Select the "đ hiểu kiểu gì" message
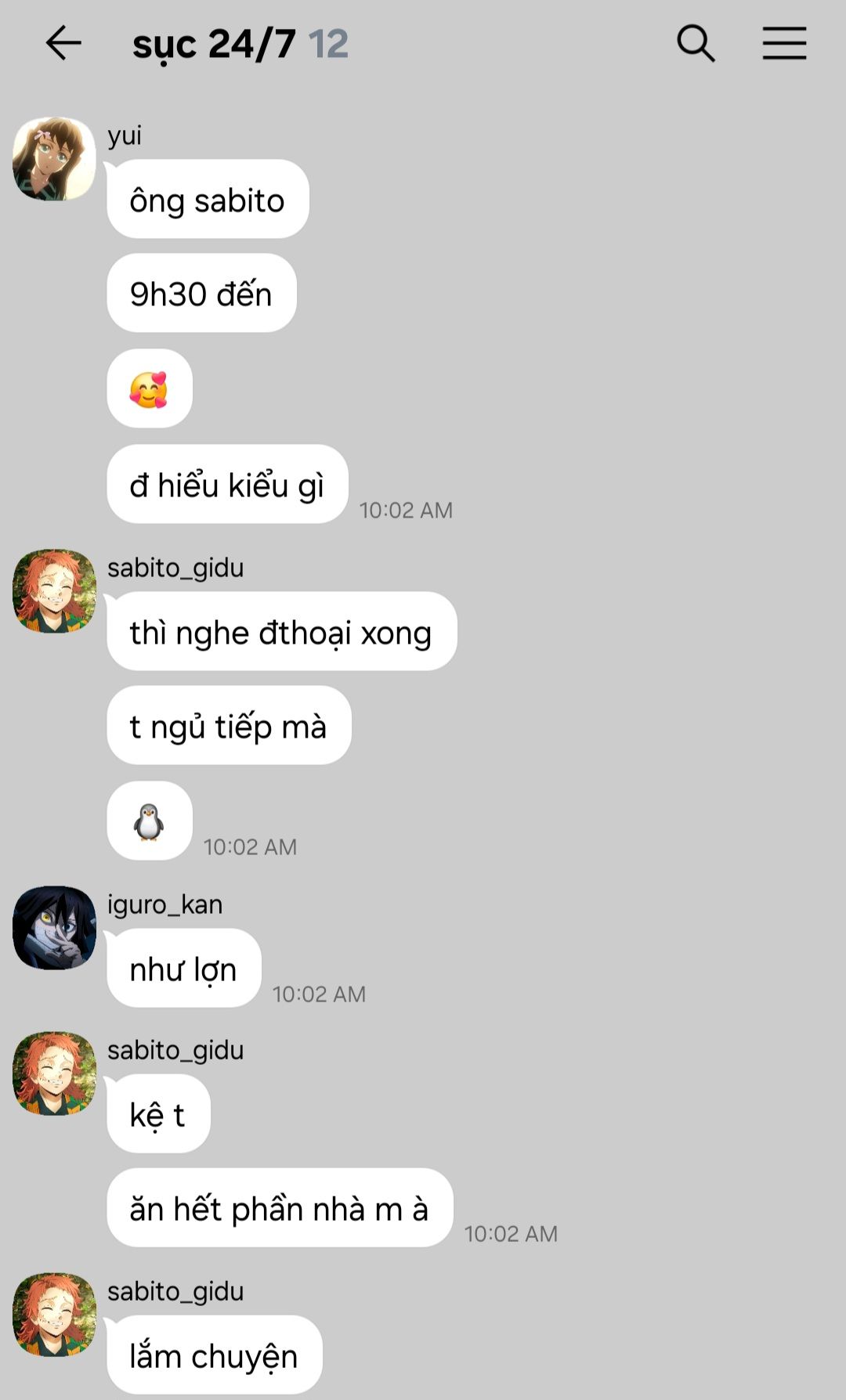846x1400 pixels. [x=227, y=484]
